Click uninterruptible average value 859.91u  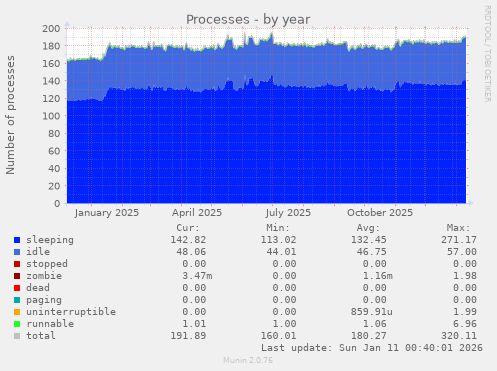coord(371,312)
